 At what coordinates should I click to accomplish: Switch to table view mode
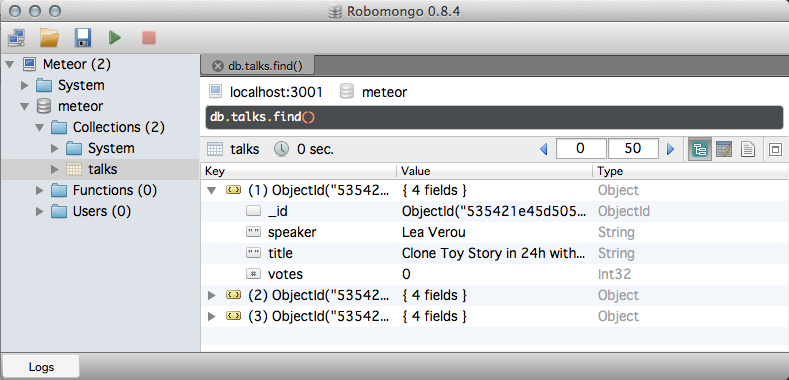coord(724,149)
